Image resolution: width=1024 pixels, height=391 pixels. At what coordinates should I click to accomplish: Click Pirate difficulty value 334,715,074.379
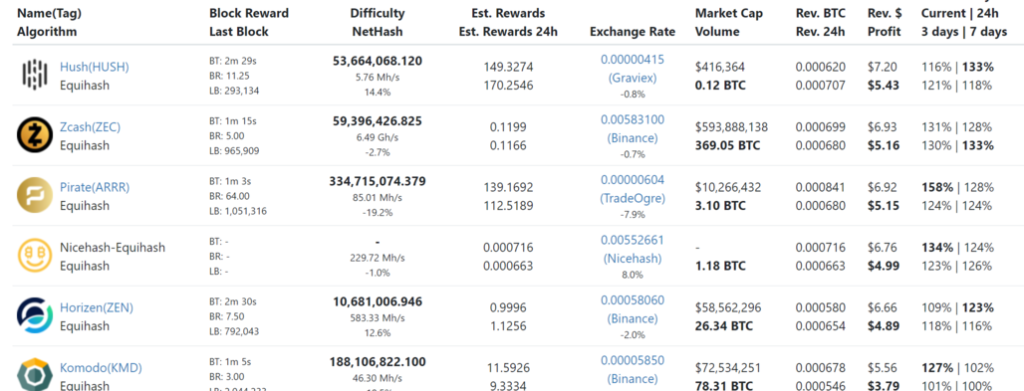coord(377,181)
